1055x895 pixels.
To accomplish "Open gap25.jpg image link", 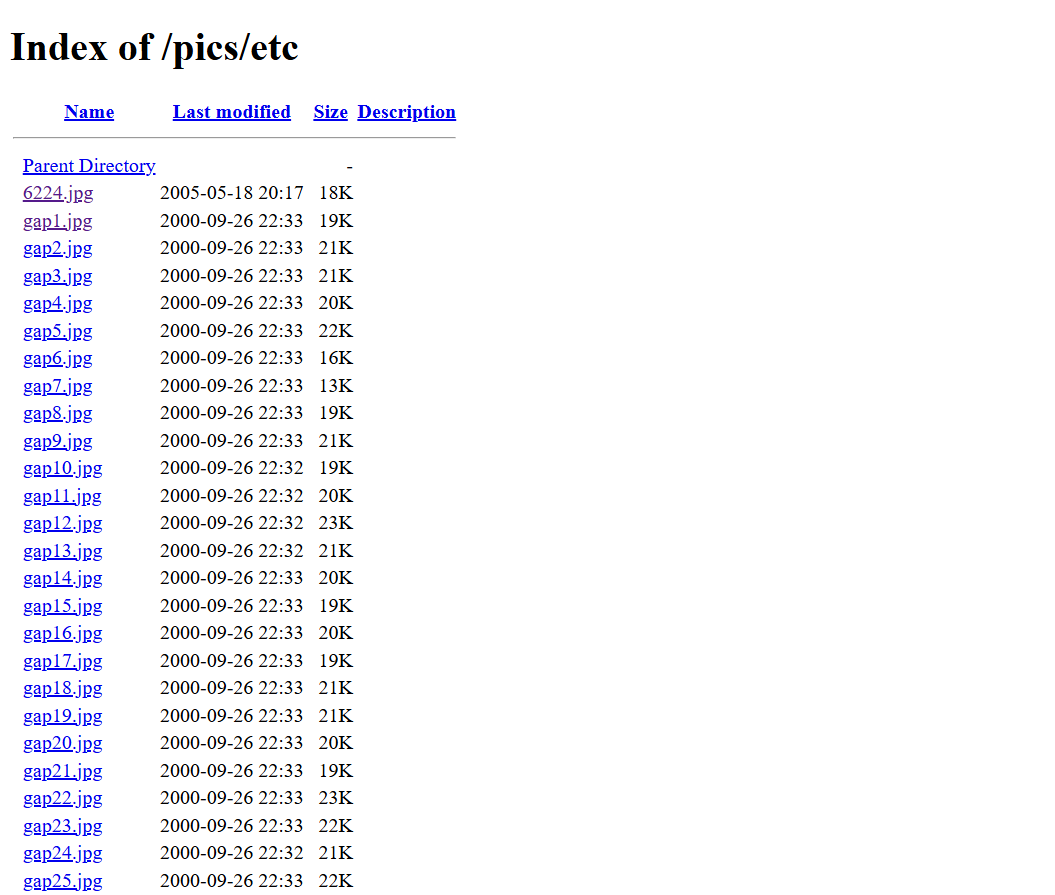I will tap(62, 881).
